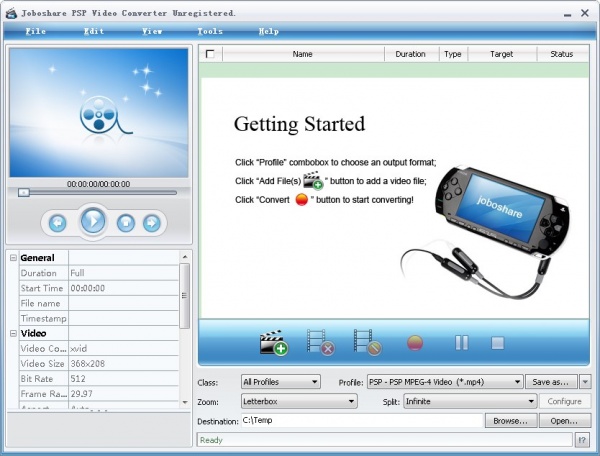Open the Profile combobox for PSP MPEG-4 Video
The image size is (600, 456).
445,382
